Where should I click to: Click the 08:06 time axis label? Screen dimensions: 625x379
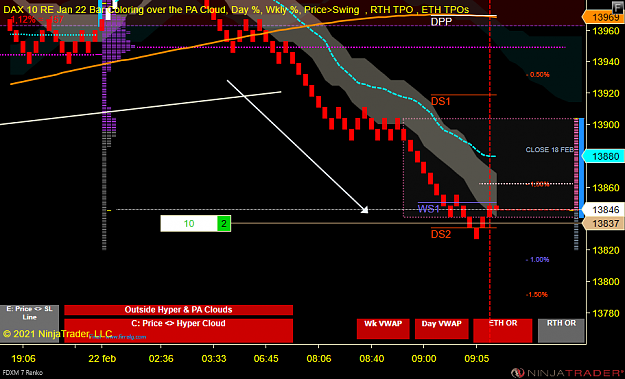click(x=319, y=359)
